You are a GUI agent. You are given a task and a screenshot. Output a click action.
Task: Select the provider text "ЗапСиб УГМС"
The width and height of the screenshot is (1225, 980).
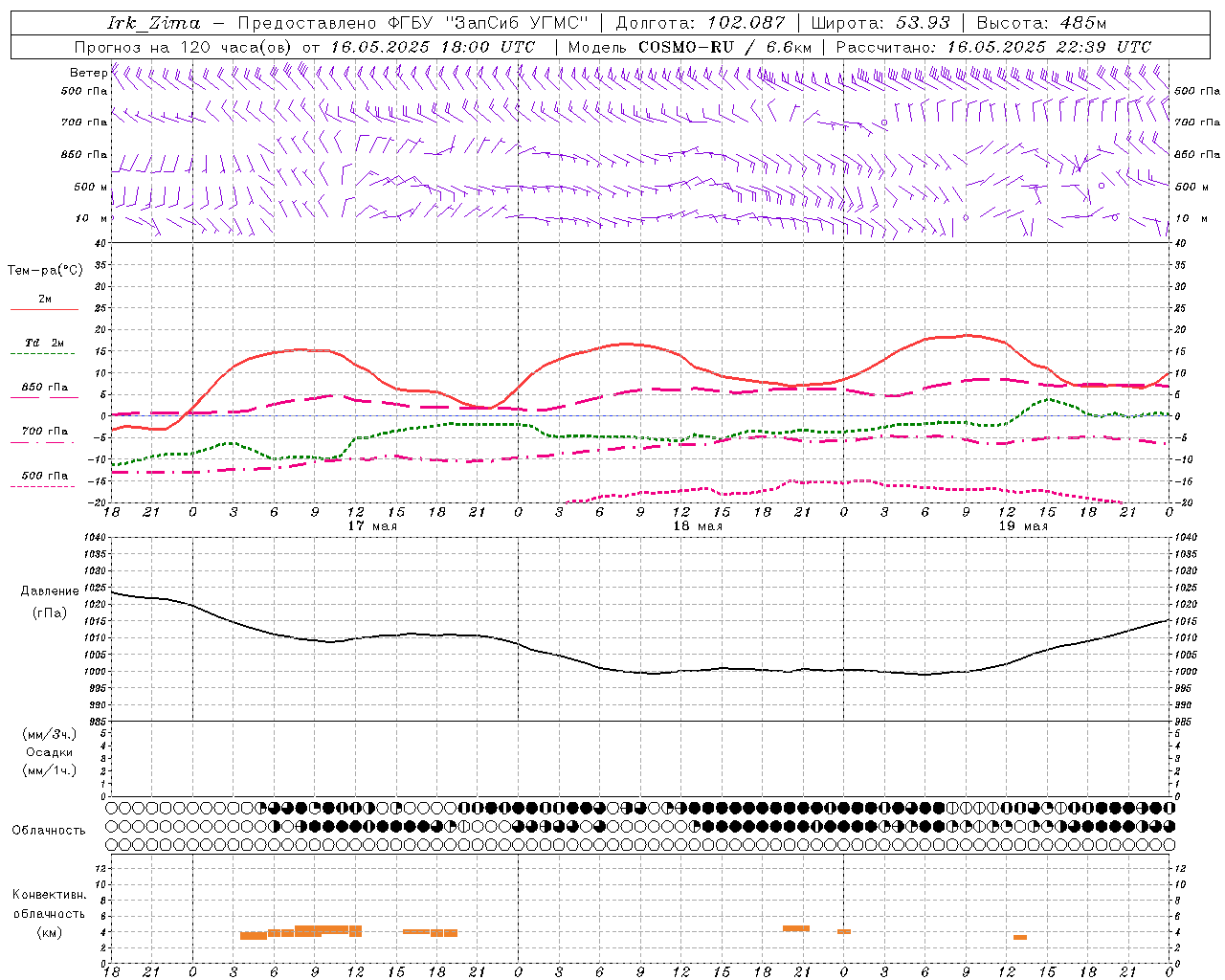click(x=517, y=23)
